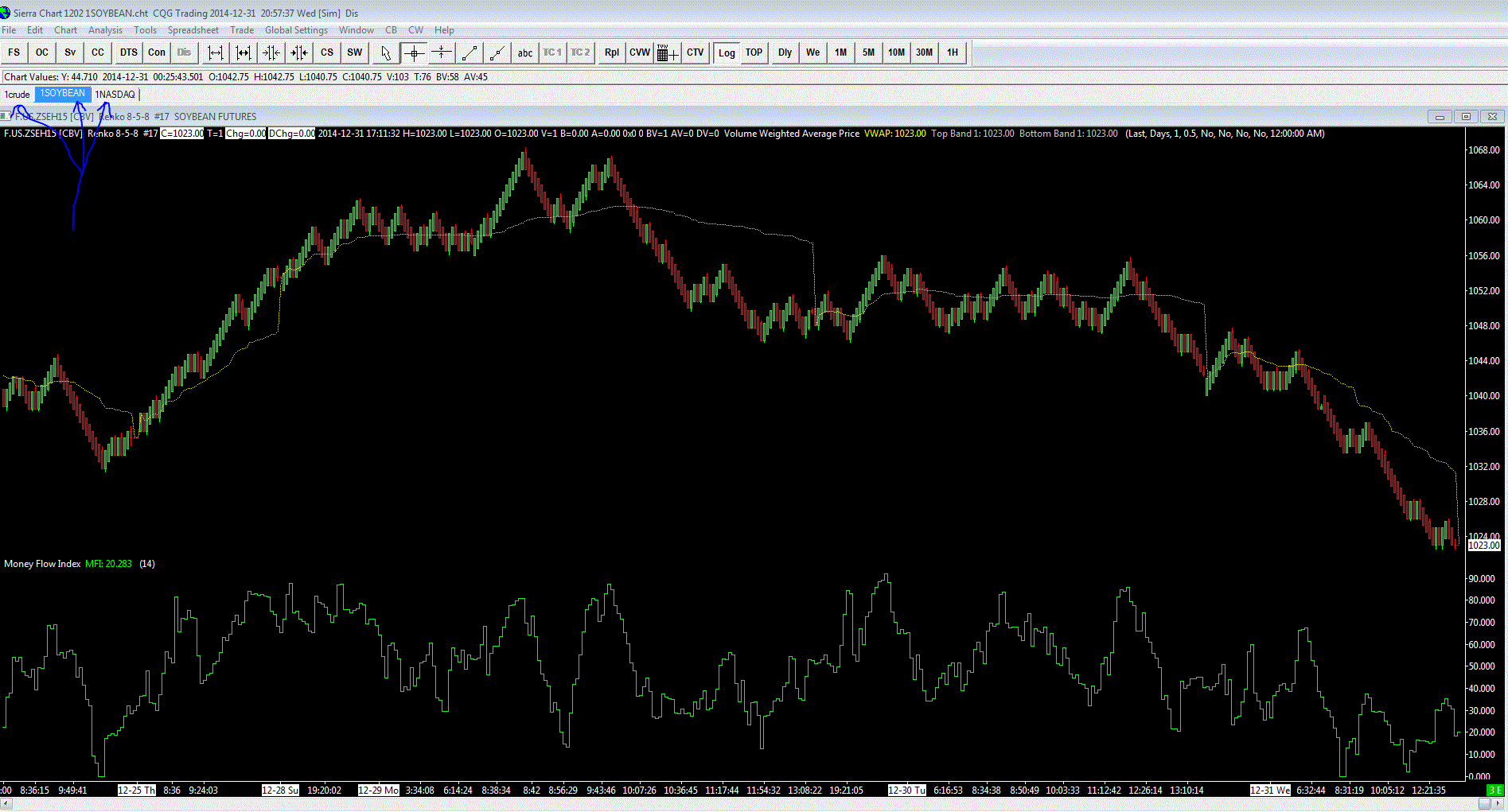Screen dimensions: 1508x812
Task: Click the FS toolbar button
Action: click(x=14, y=52)
